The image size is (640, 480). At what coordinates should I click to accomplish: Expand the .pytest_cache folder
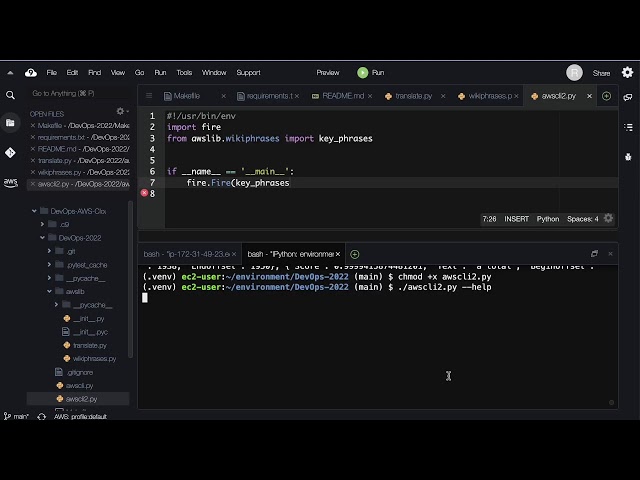49,264
